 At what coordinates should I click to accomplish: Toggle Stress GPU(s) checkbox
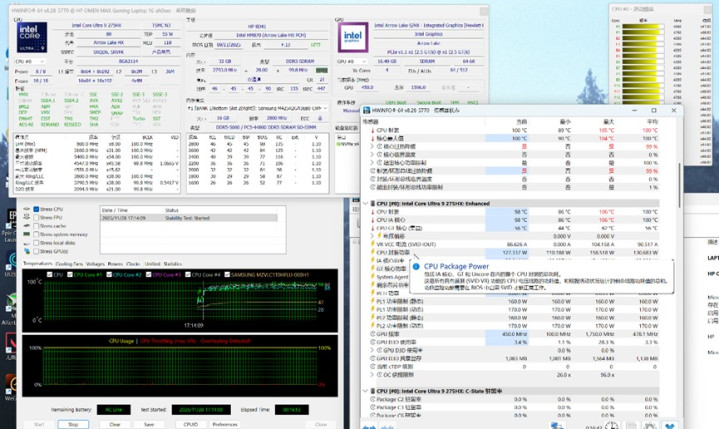click(37, 251)
